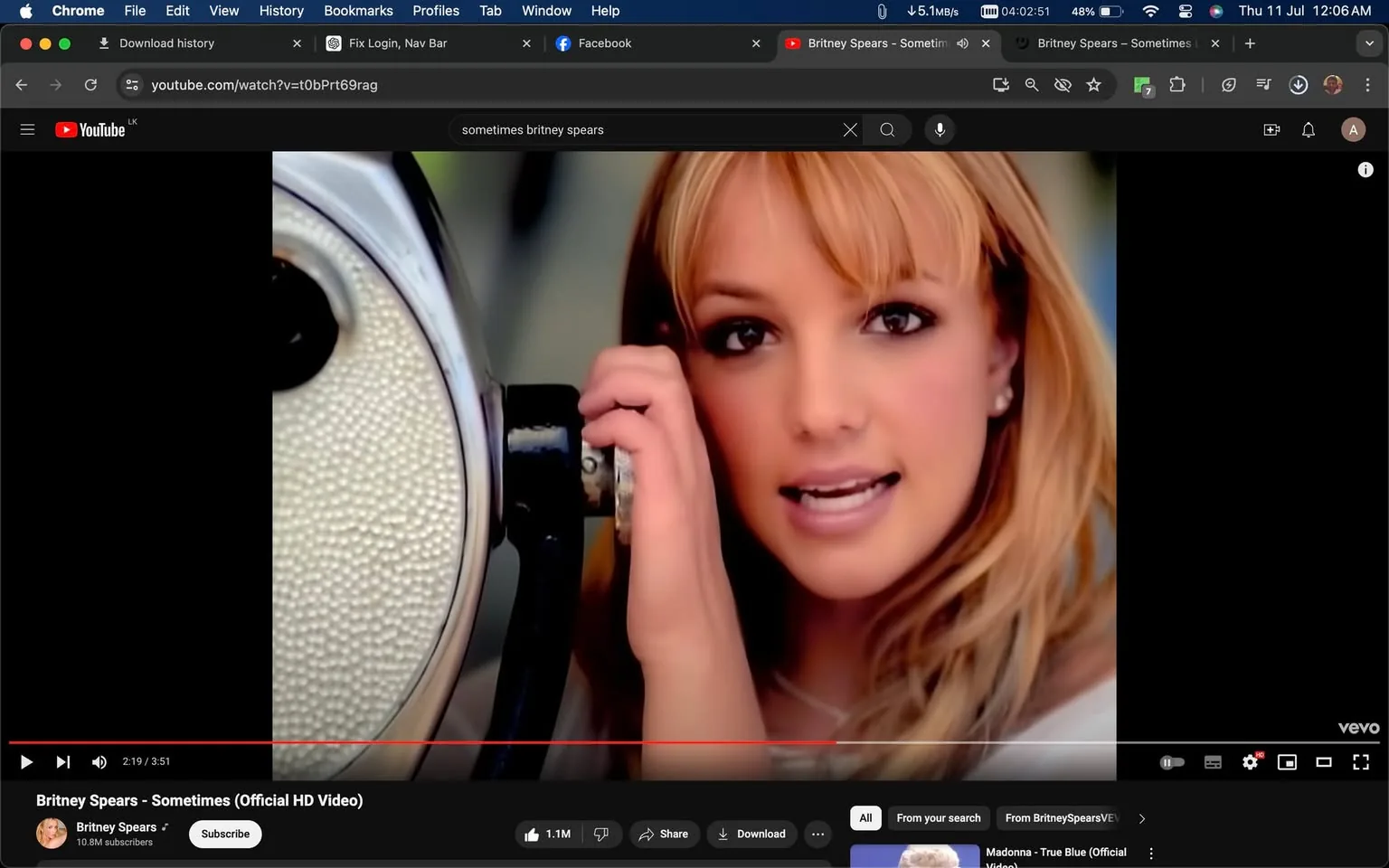Screen dimensions: 1389x868
Task: Expand the video description info button
Action: click(x=1365, y=169)
